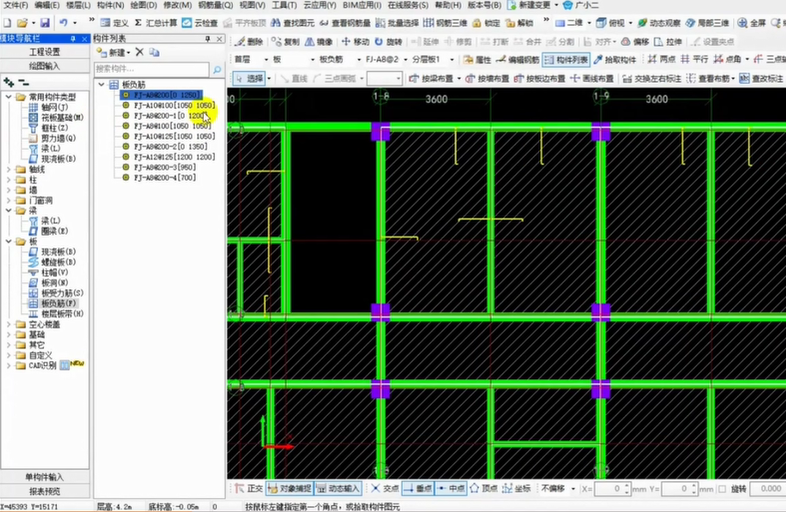Click inside the 搜索构件 search field
The height and width of the screenshot is (512, 786).
[x=151, y=69]
